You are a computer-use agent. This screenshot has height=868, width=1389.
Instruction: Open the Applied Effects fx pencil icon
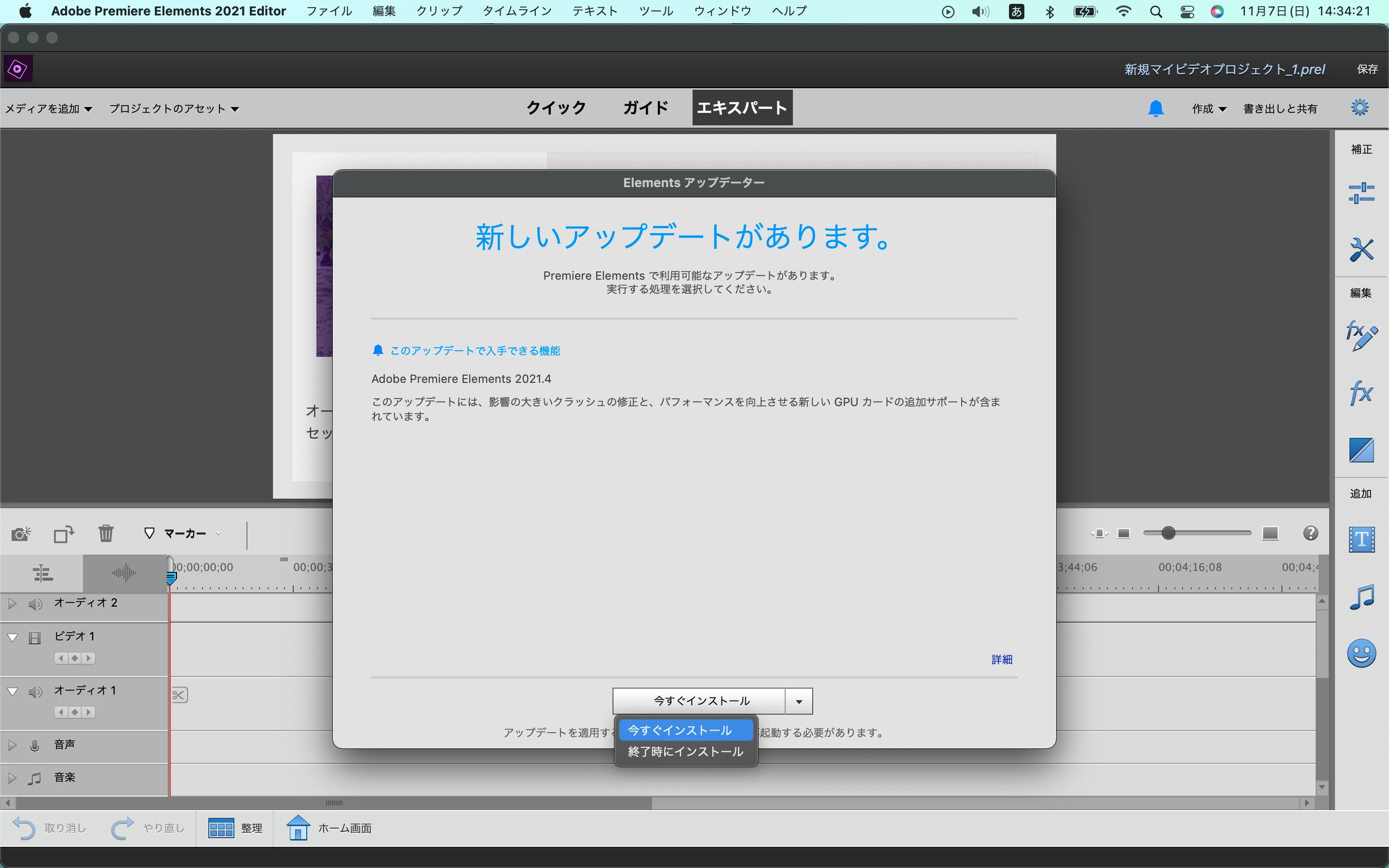(x=1361, y=336)
